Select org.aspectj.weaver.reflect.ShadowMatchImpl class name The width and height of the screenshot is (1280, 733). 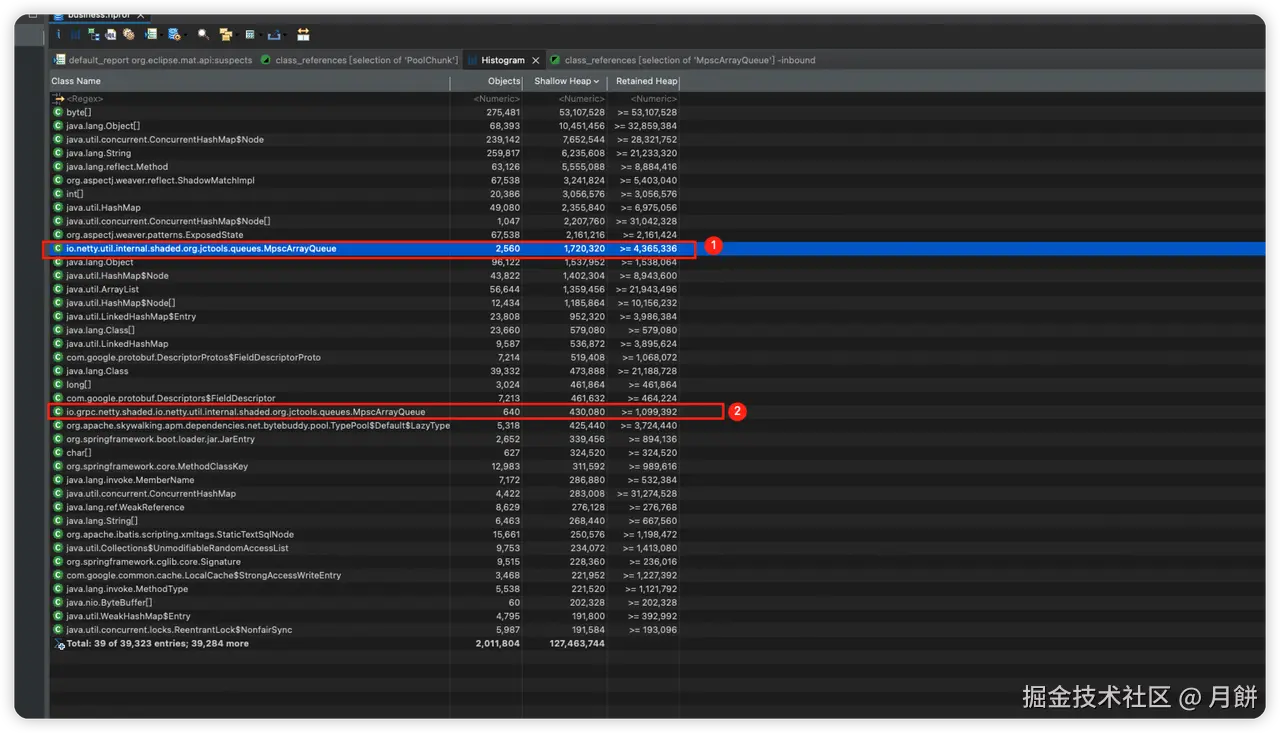point(160,181)
